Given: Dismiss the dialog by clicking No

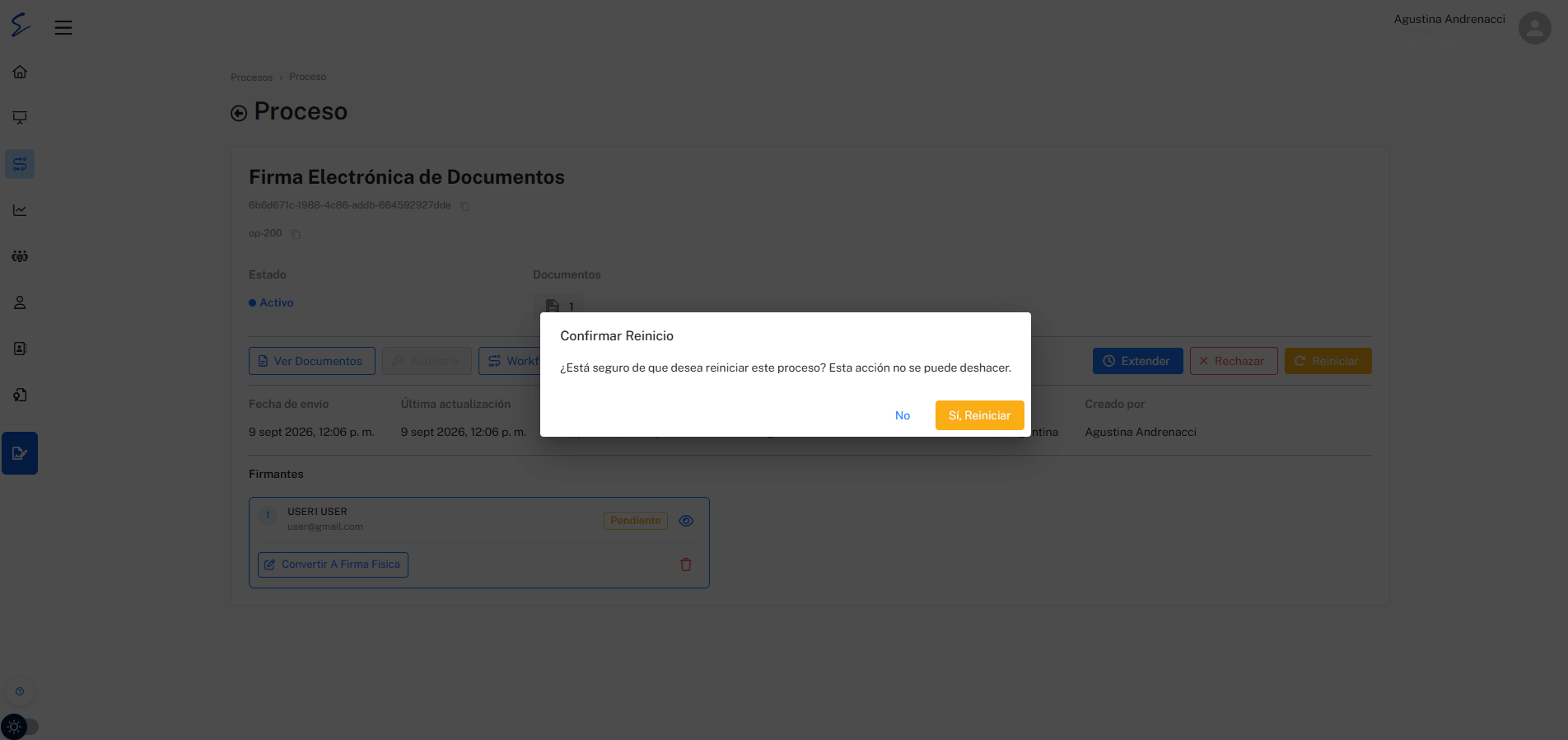Looking at the screenshot, I should click(903, 415).
